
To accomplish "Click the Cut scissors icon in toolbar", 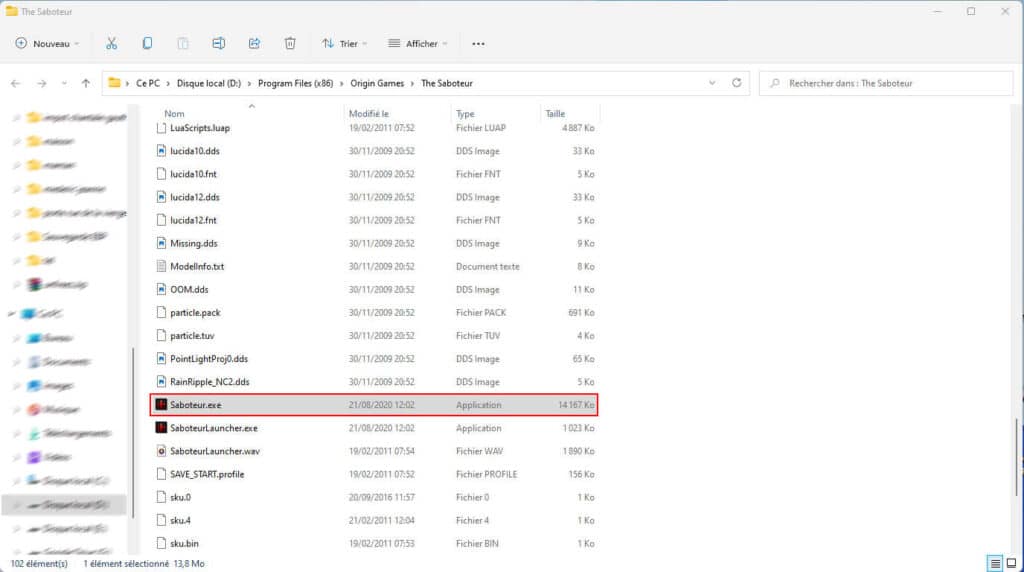I will click(111, 43).
